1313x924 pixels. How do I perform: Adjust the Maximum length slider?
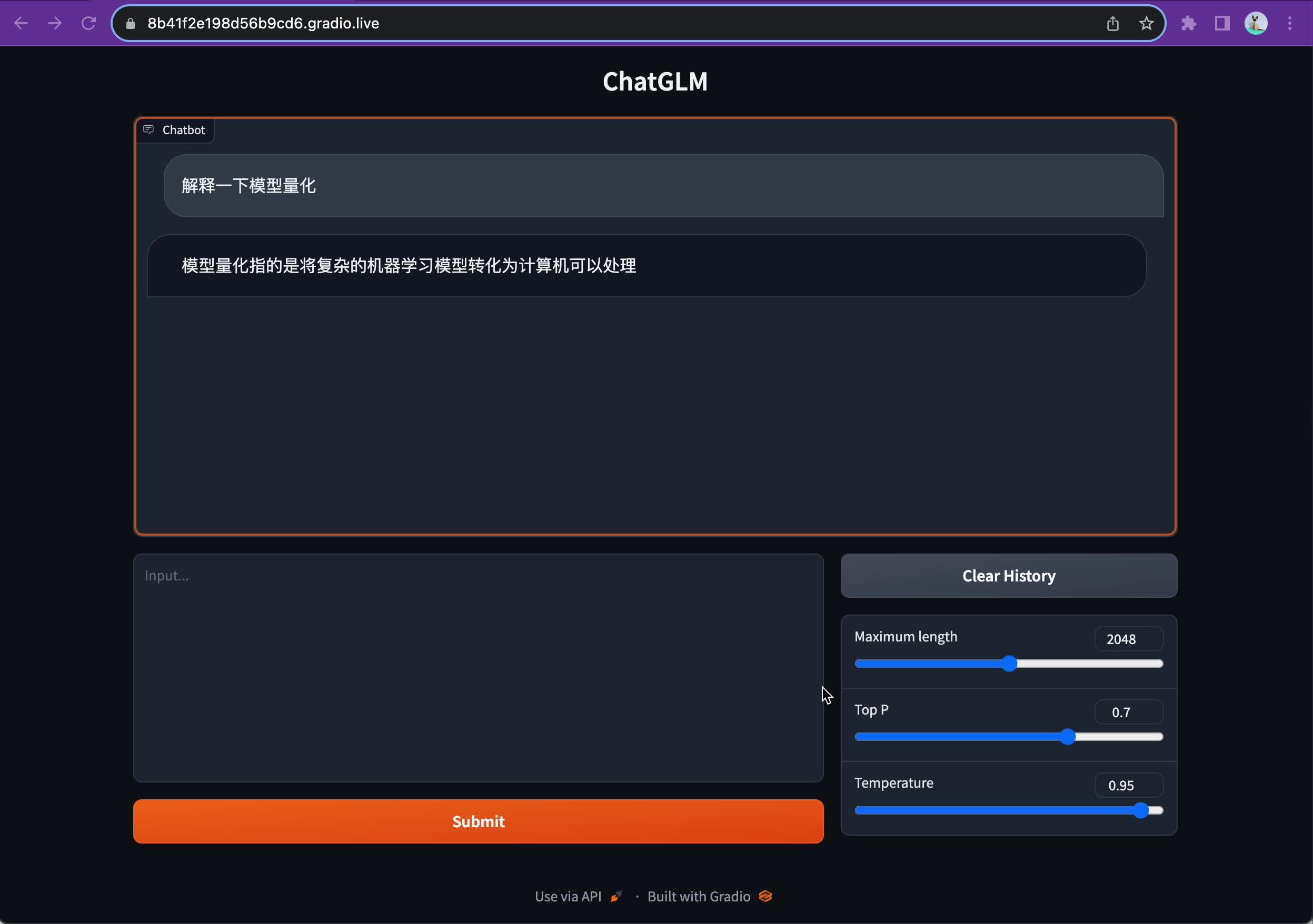1009,664
